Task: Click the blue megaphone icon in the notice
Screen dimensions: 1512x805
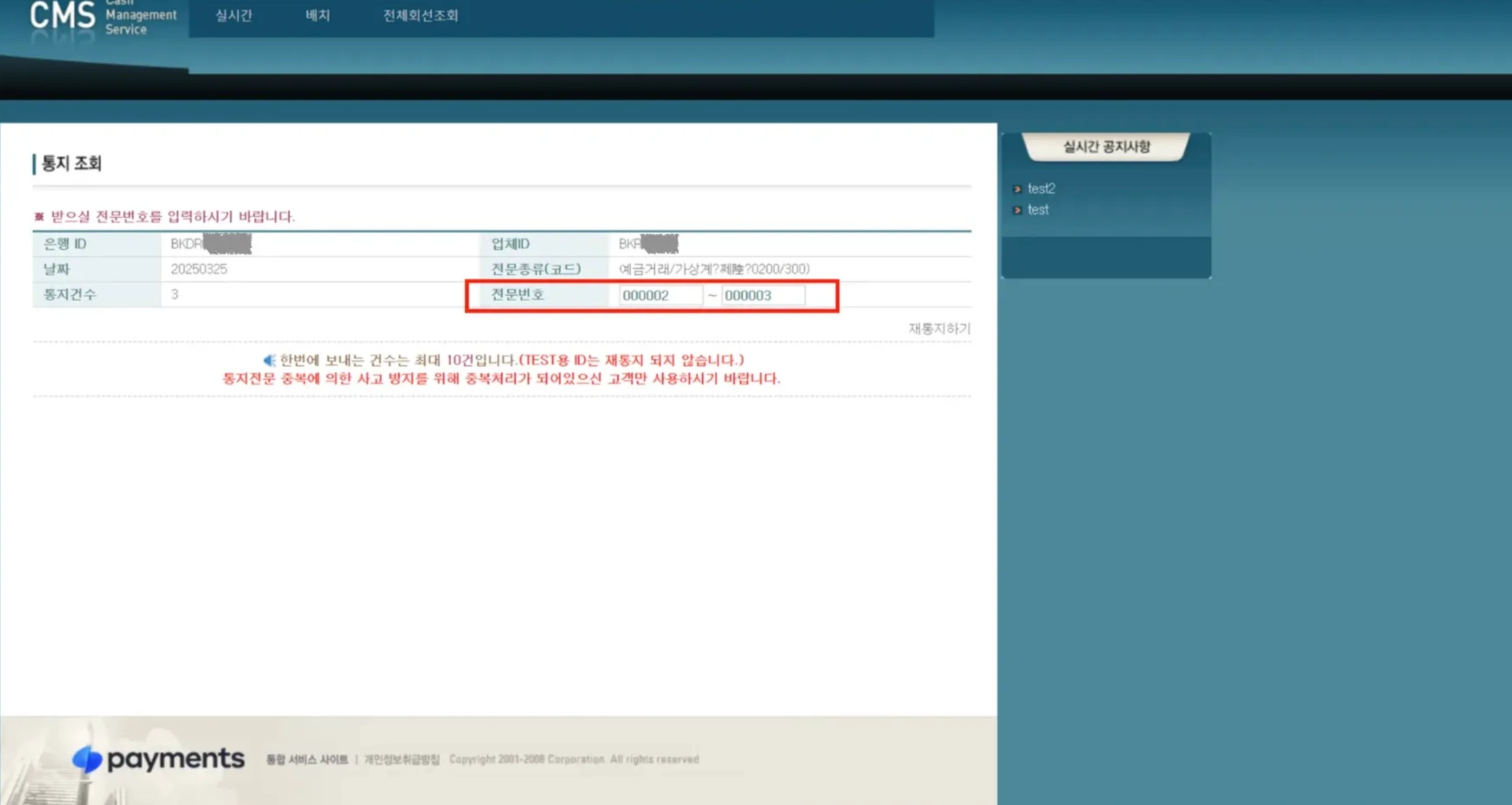Action: click(269, 360)
